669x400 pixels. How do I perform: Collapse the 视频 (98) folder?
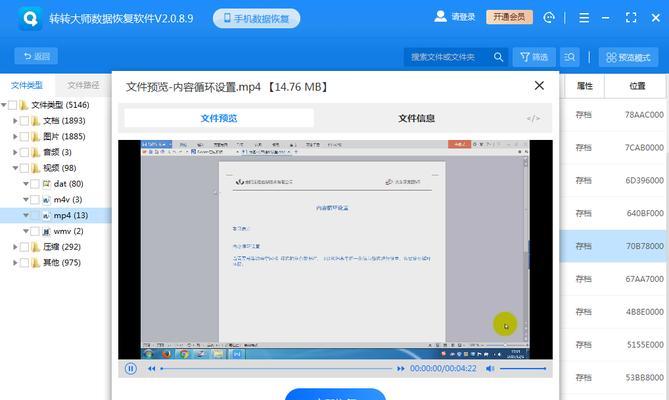(x=15, y=168)
